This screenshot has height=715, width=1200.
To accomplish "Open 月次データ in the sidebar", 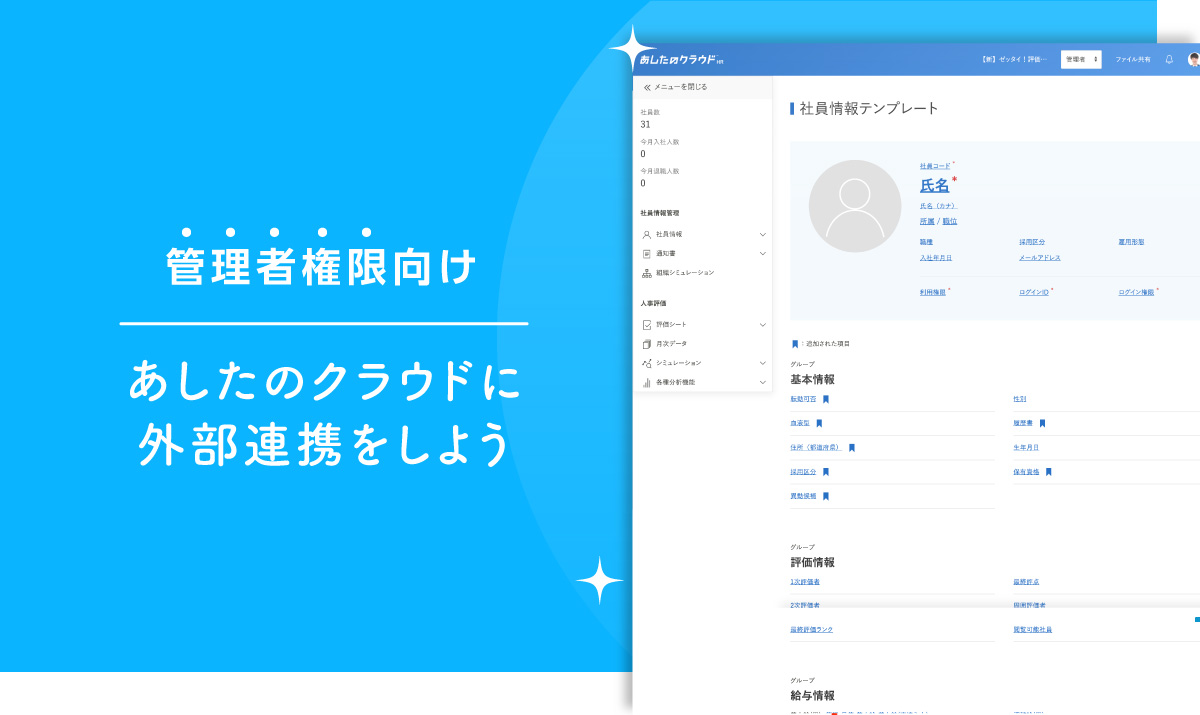I will 671,344.
